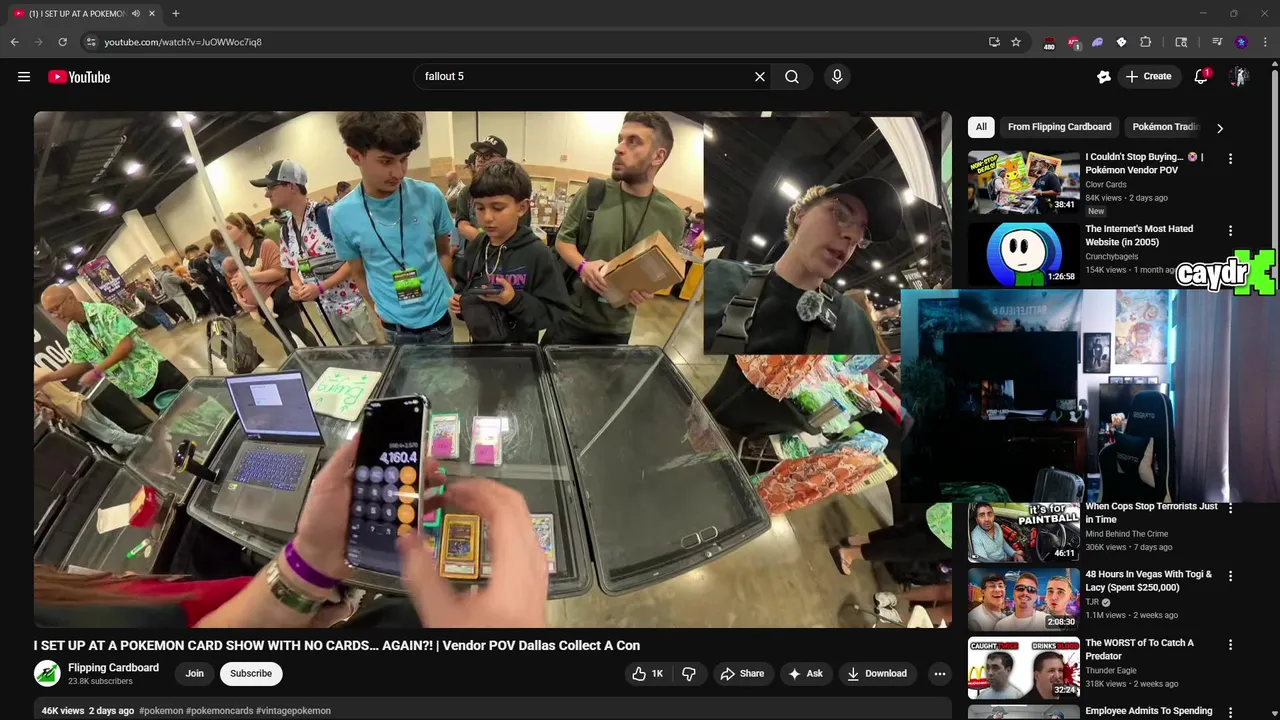Viewport: 1280px width, 720px height.
Task: Open the red extension with badge 1
Action: [x=1073, y=42]
